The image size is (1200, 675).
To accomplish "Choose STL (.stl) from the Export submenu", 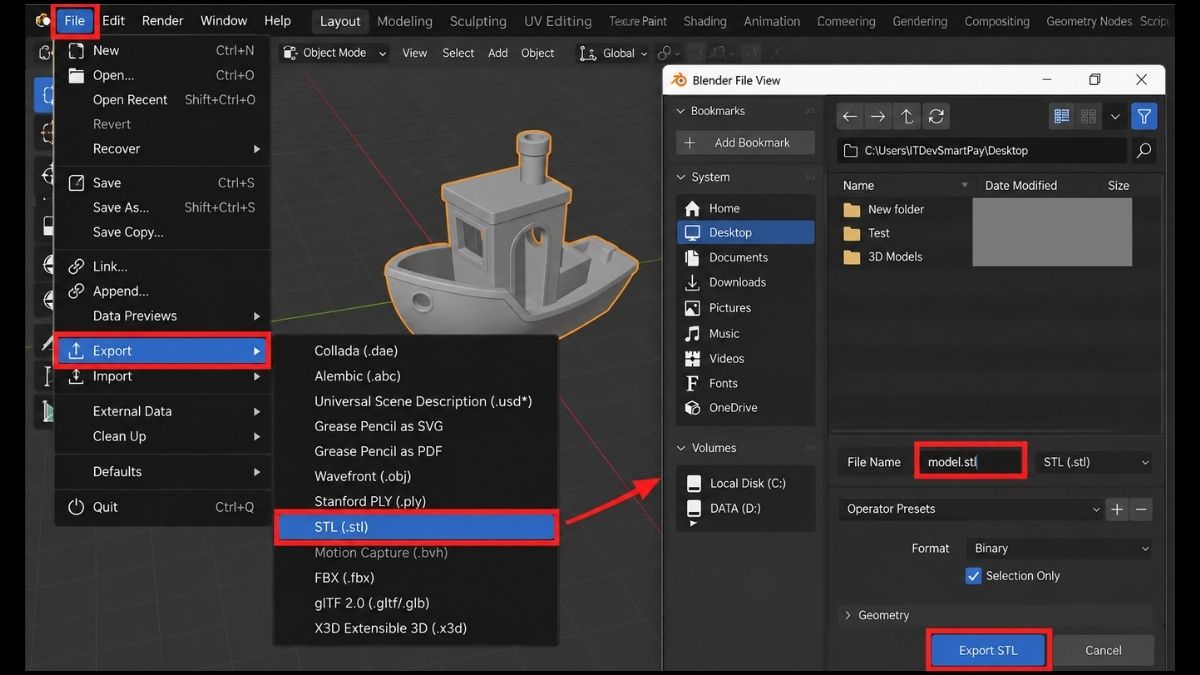I will [415, 527].
